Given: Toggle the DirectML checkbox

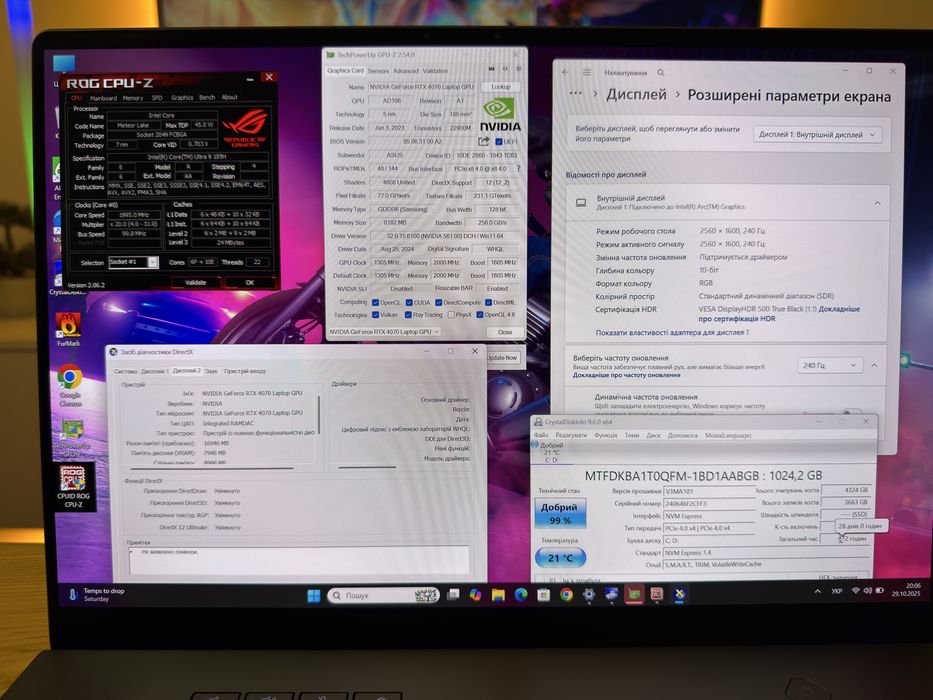Looking at the screenshot, I should [x=488, y=302].
